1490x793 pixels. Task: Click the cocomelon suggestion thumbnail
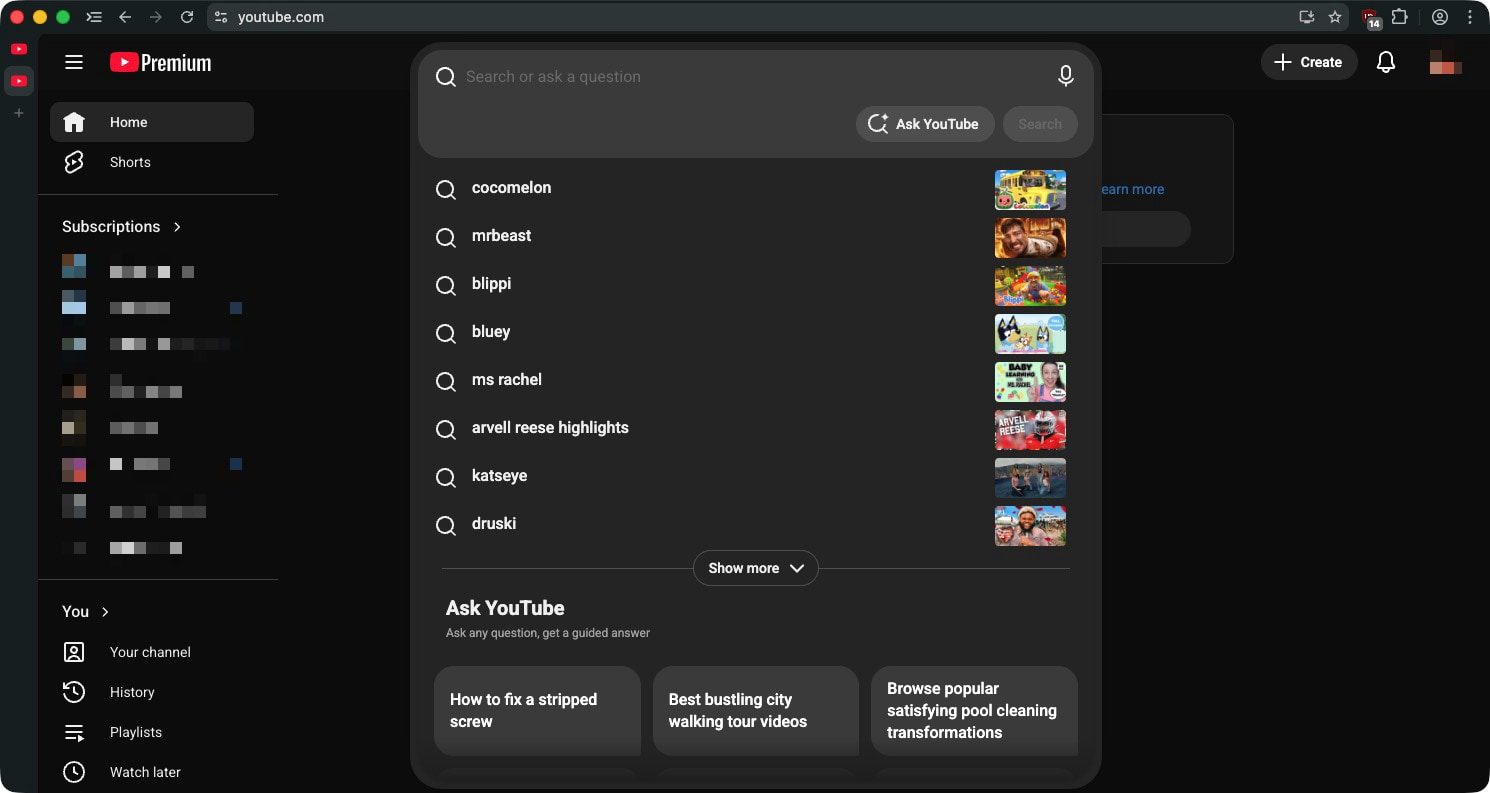pos(1030,190)
